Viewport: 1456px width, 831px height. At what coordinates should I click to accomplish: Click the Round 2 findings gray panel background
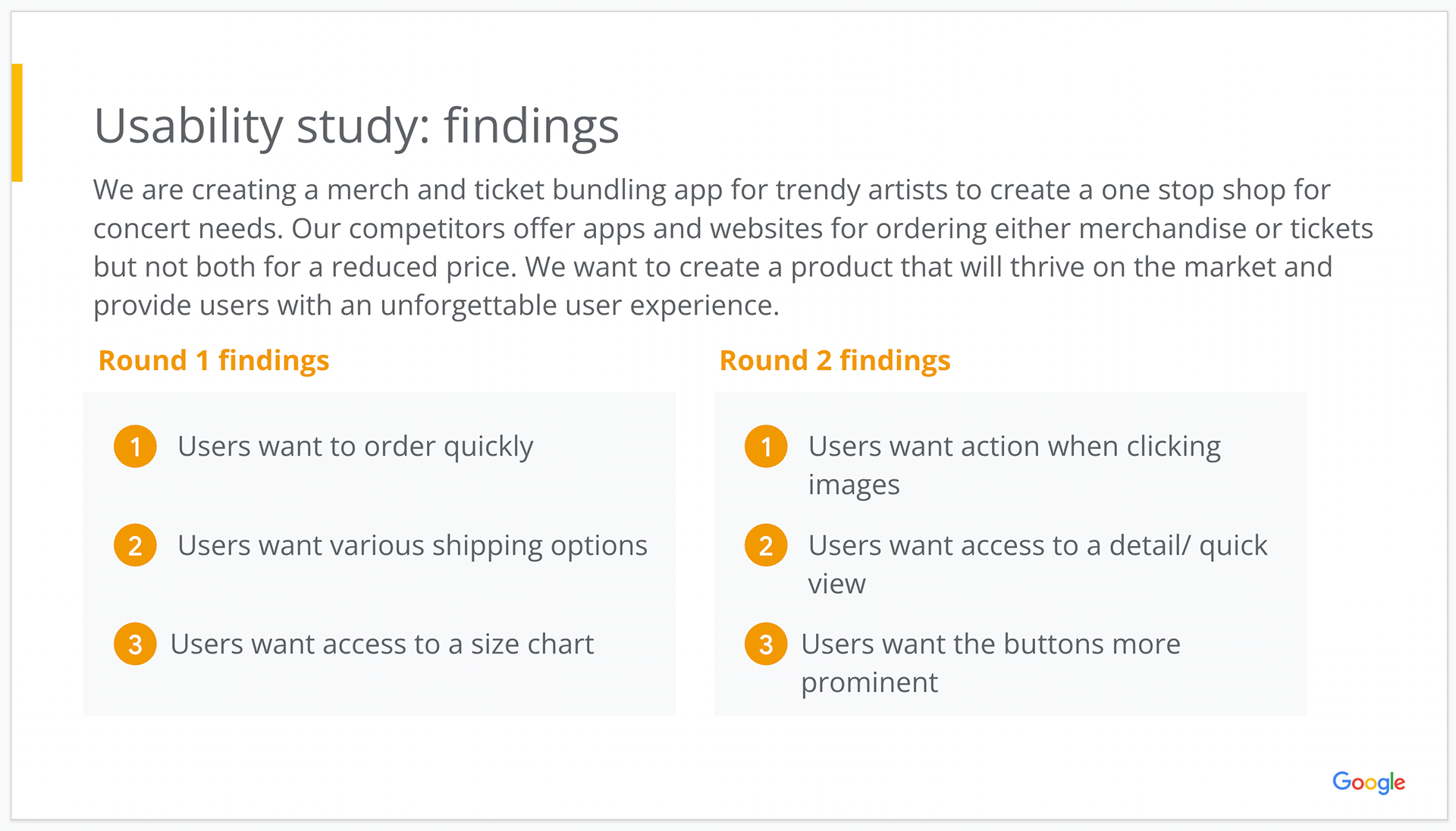tap(1010, 553)
